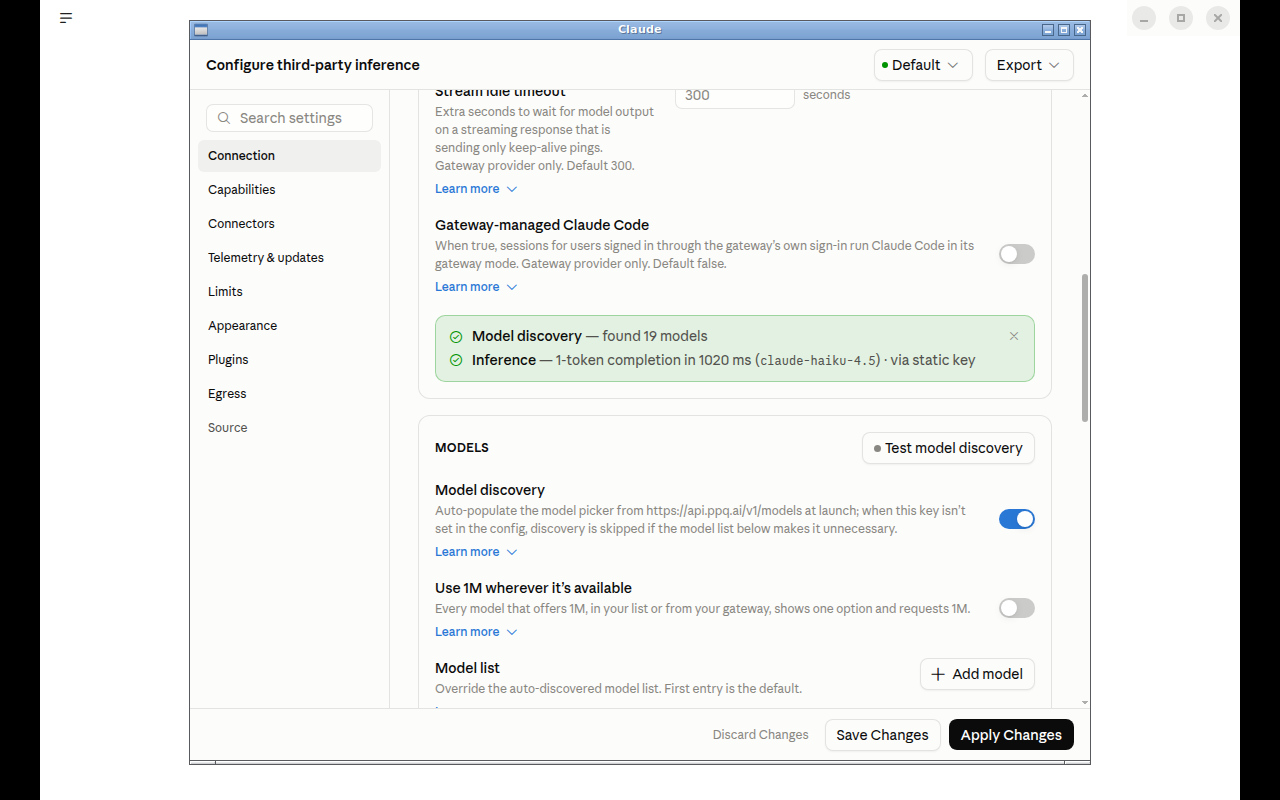Open Telemetry & updates settings

[x=289, y=258]
